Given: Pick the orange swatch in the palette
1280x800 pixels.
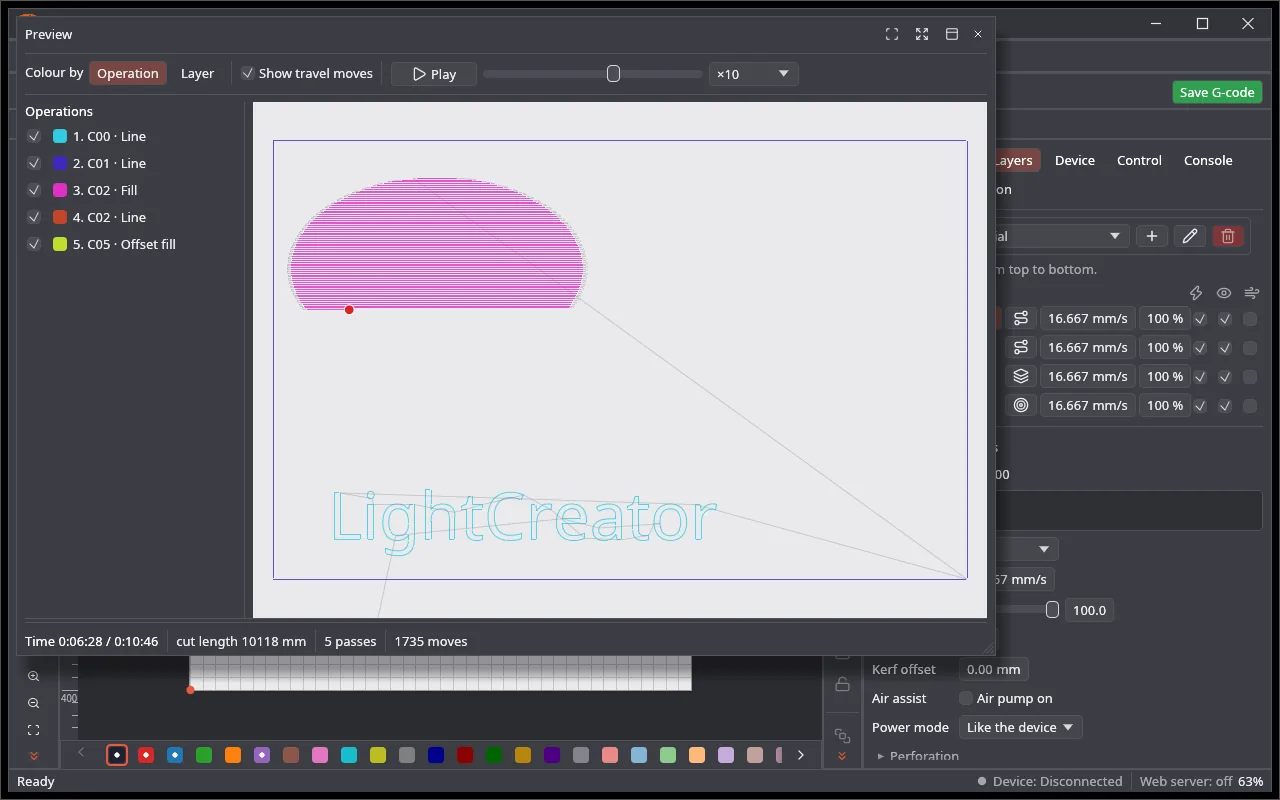Looking at the screenshot, I should (233, 755).
